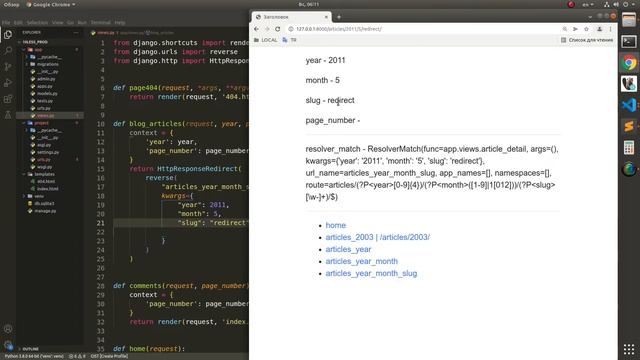The image size is (640, 360).
Task: Click the Обзор activities button
Action: 11,4
